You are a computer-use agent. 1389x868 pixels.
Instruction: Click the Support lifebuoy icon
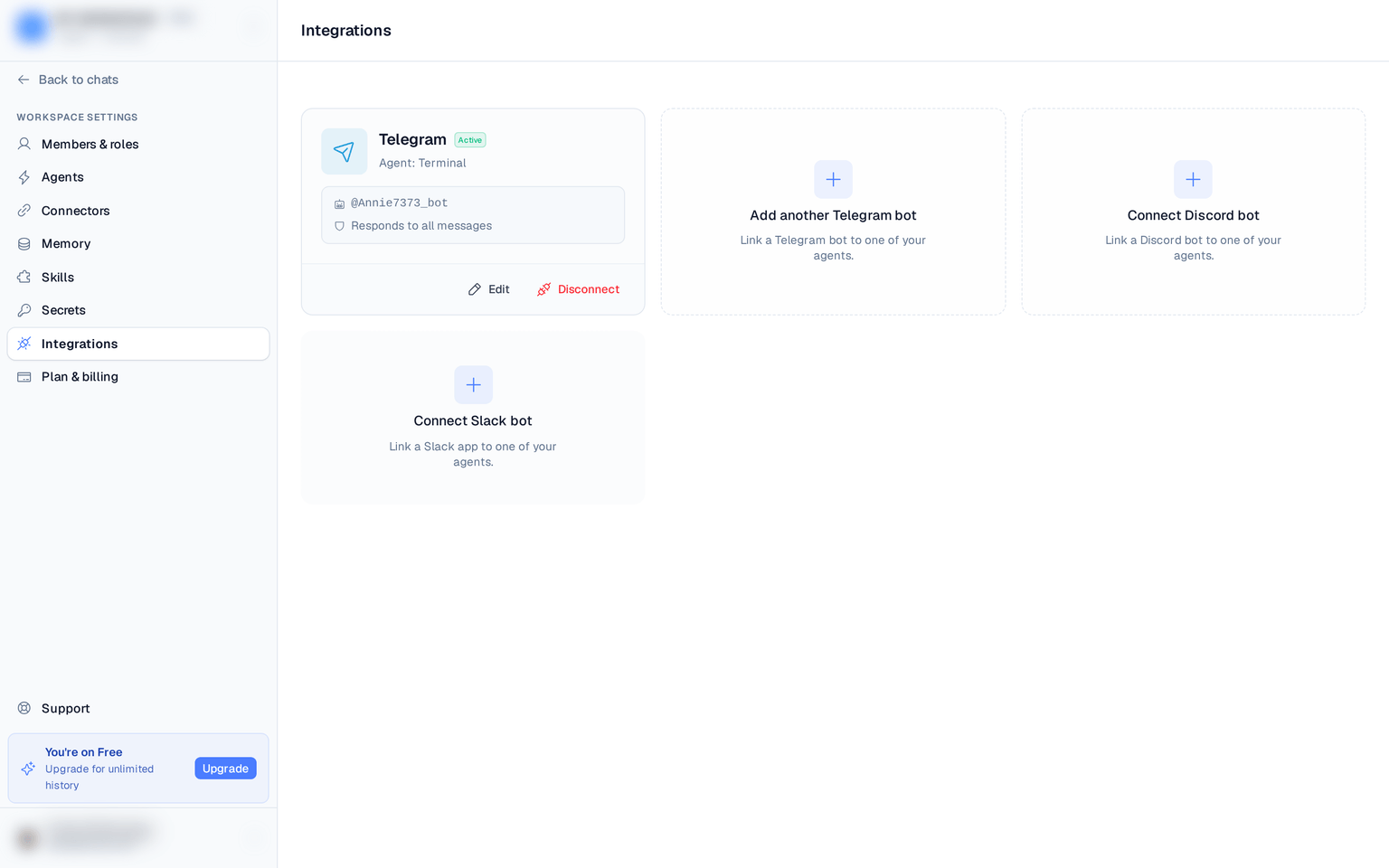[24, 708]
